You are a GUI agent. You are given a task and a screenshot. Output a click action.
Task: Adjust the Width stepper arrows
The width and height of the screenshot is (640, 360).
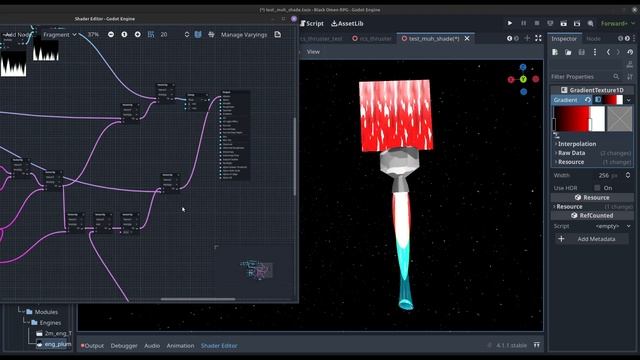[x=628, y=175]
